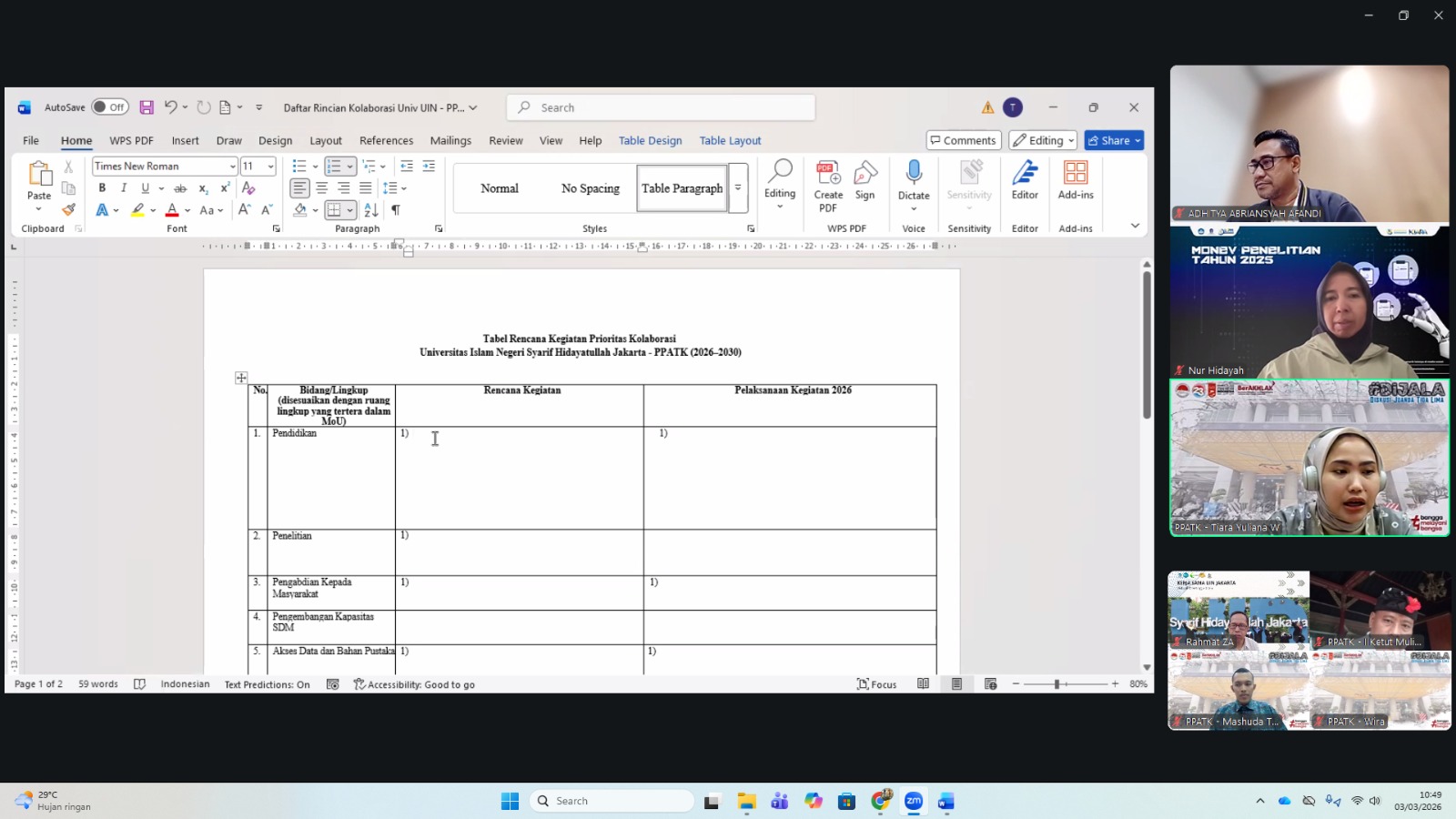Center-align text using the Center icon
The height and width of the screenshot is (819, 1456).
[321, 188]
